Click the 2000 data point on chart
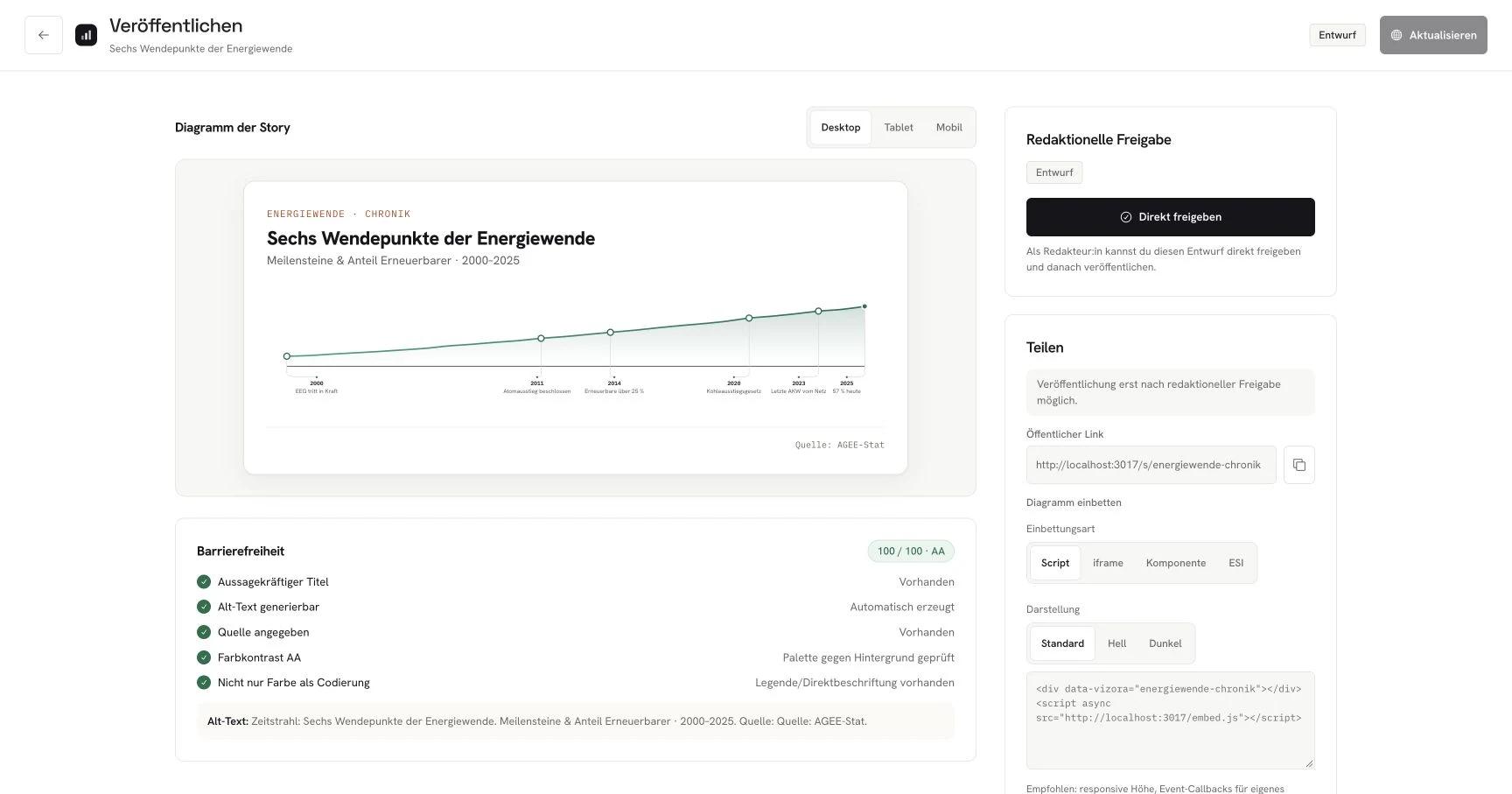 point(287,356)
